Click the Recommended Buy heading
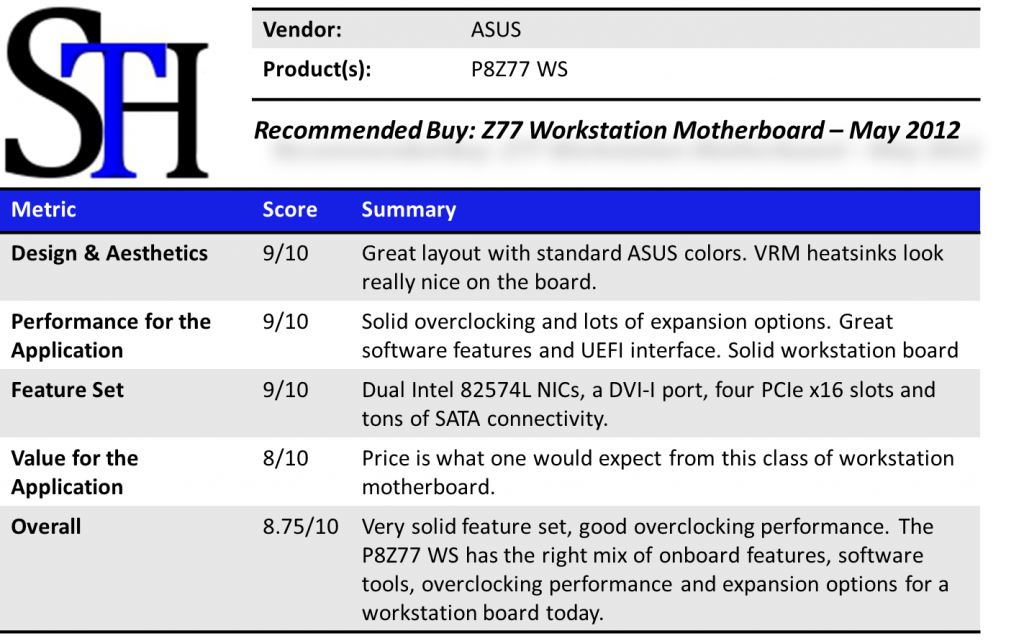 (606, 130)
